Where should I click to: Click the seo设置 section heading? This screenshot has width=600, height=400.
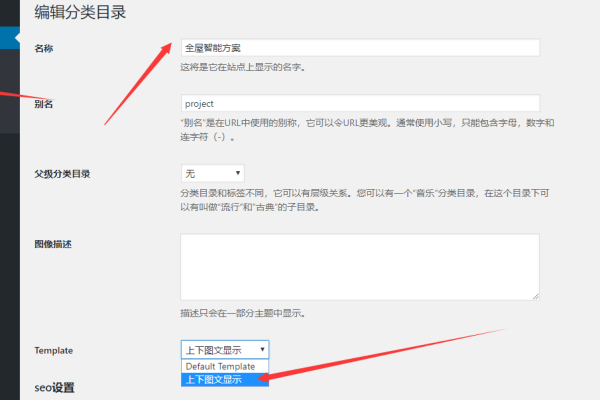coord(55,387)
